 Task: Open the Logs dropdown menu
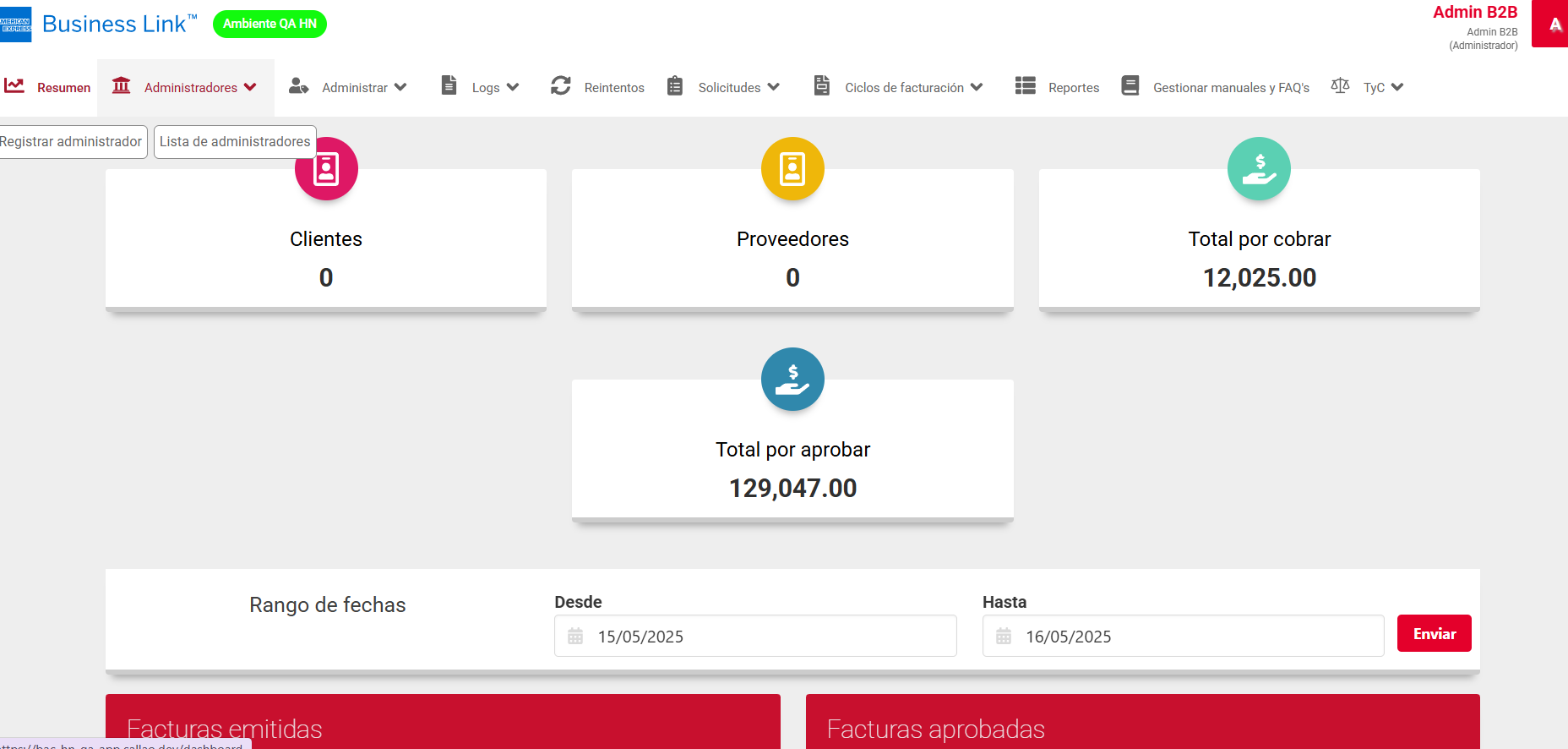480,87
